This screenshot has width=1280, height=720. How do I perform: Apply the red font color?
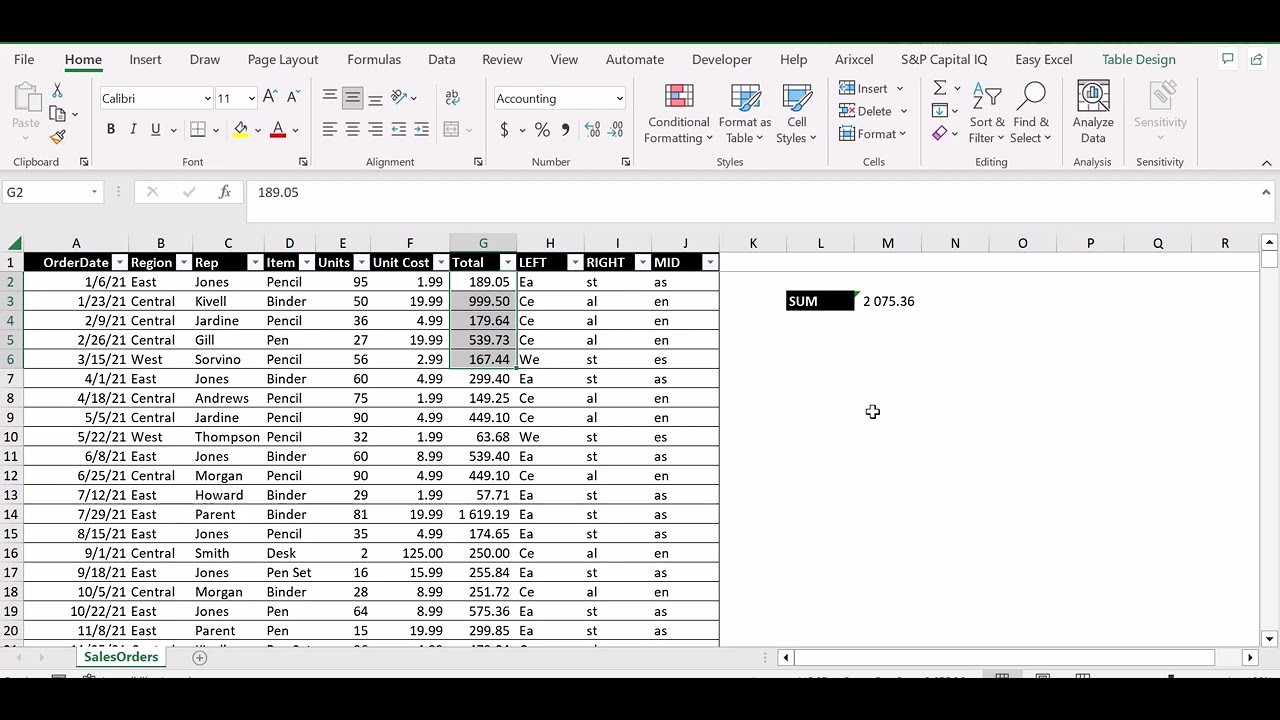278,129
